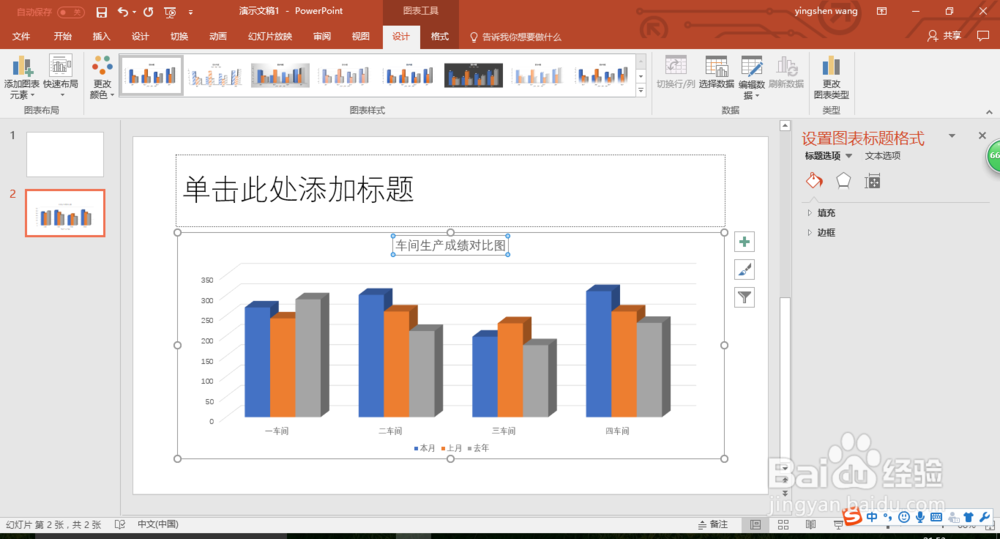Switch to Slide Sorter view icon

click(783, 524)
